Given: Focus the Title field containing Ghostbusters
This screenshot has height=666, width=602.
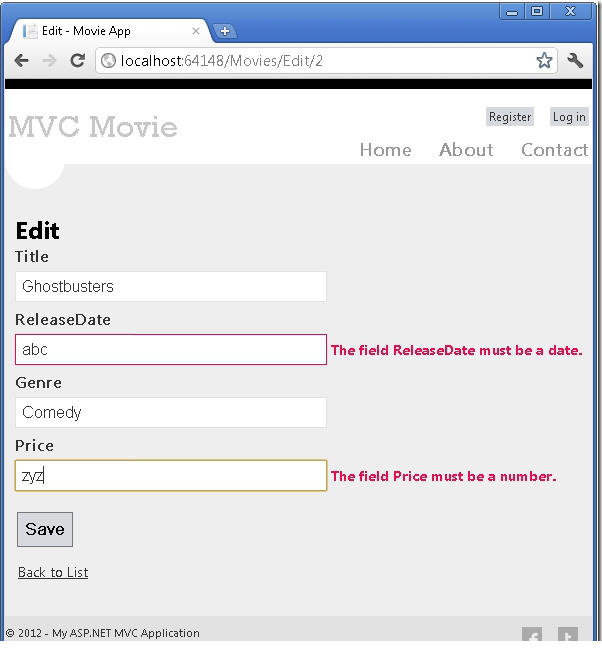Looking at the screenshot, I should [x=171, y=287].
